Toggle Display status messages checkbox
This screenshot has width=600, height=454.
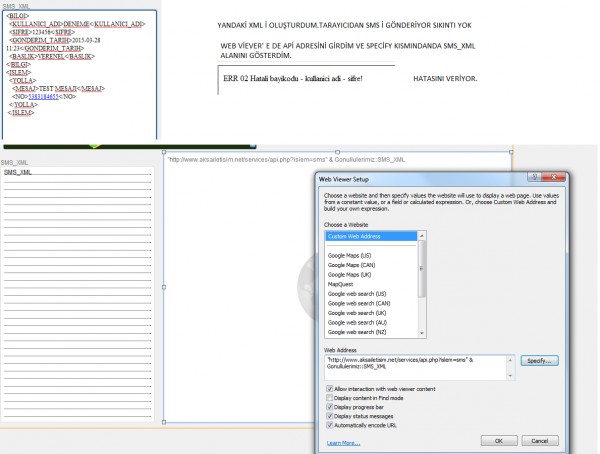click(330, 416)
